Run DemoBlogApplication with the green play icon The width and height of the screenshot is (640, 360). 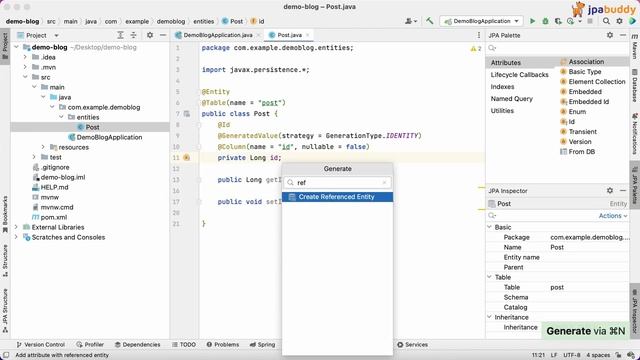pos(532,21)
